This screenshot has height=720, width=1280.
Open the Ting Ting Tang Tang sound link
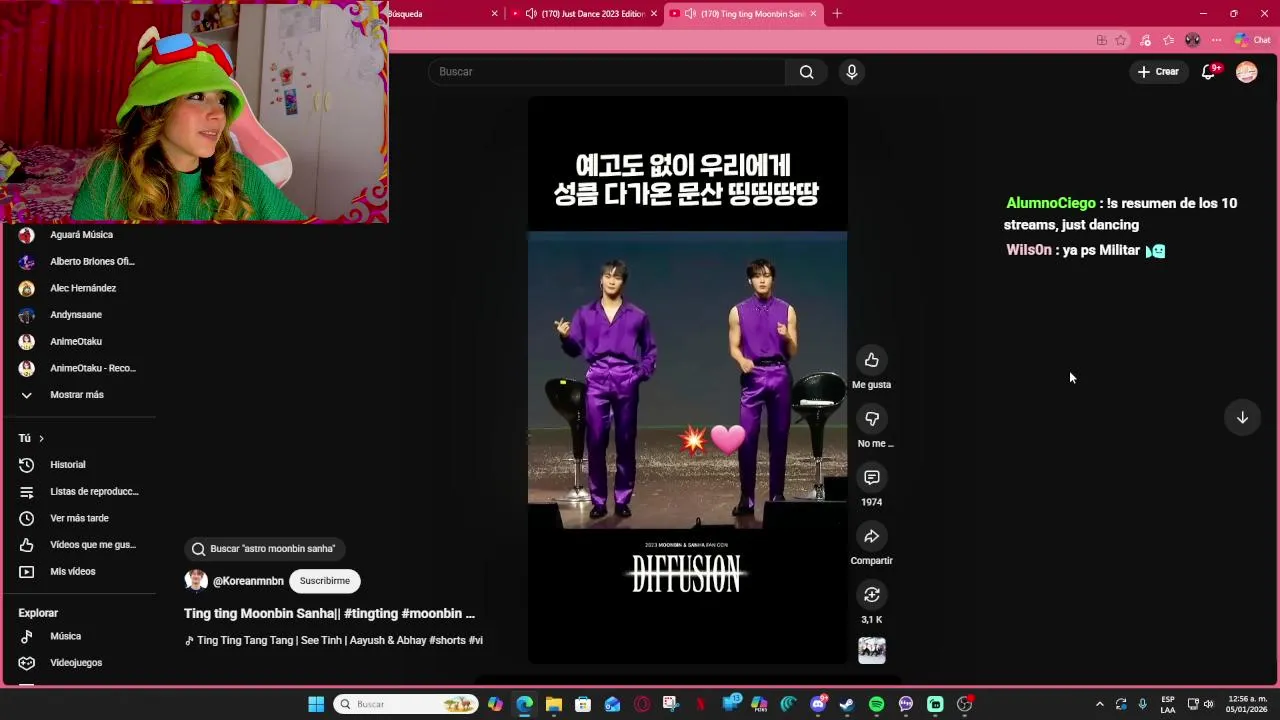click(x=334, y=640)
